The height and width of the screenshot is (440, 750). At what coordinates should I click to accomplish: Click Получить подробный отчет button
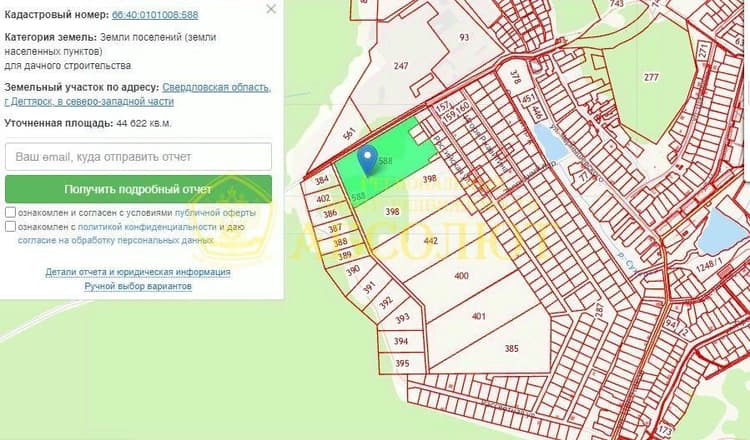[138, 189]
